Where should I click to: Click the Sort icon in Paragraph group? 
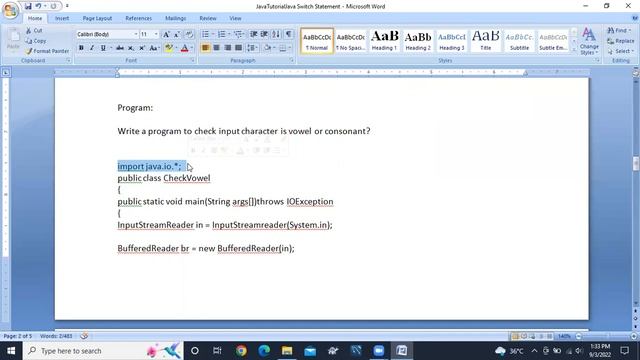[x=276, y=34]
